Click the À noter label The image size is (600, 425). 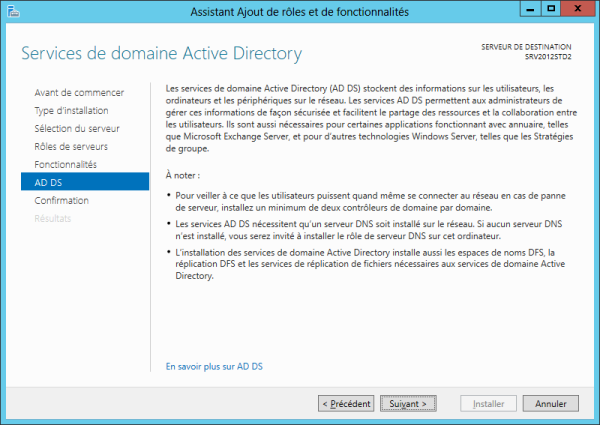182,175
